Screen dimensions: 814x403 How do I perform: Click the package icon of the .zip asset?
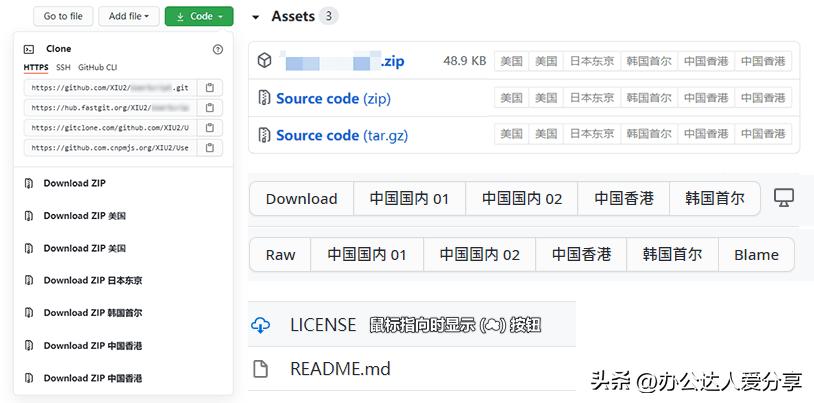coord(265,61)
